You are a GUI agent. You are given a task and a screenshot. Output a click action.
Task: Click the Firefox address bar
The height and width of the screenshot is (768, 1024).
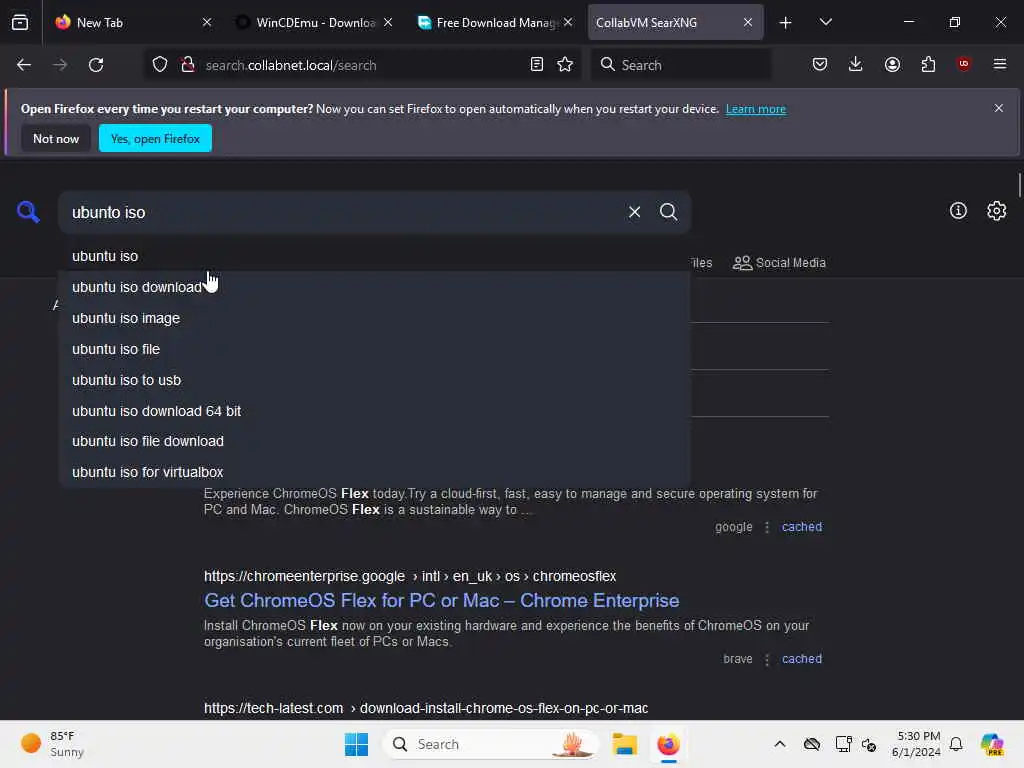coord(362,65)
